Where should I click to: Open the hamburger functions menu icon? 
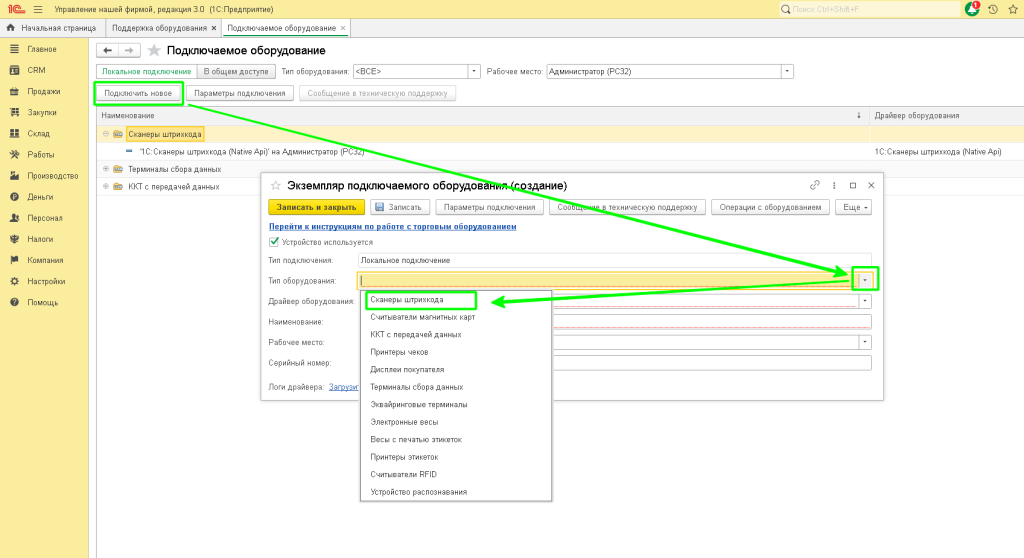[x=36, y=9]
